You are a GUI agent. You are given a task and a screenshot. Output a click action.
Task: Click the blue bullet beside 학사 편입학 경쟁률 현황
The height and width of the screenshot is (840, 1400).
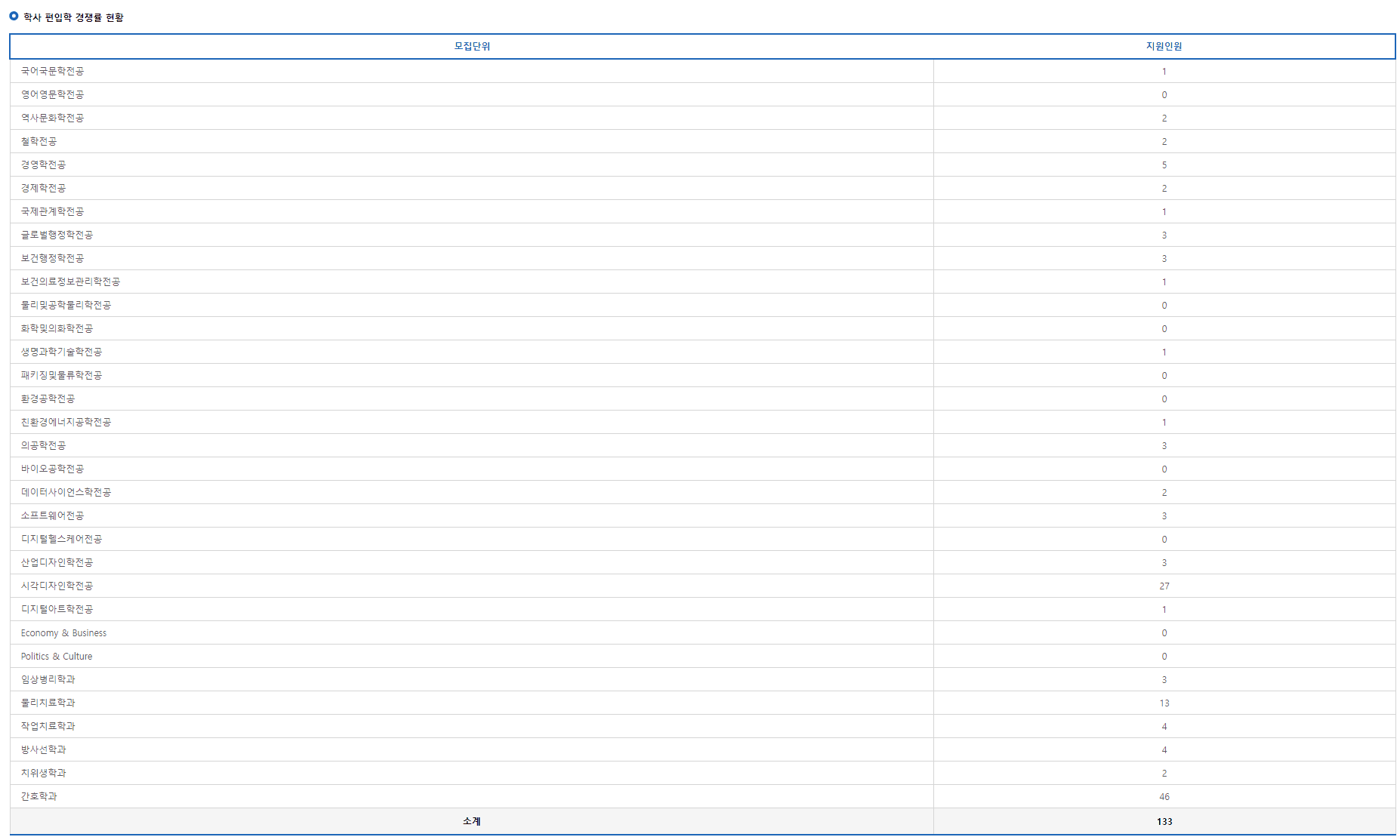click(x=14, y=16)
